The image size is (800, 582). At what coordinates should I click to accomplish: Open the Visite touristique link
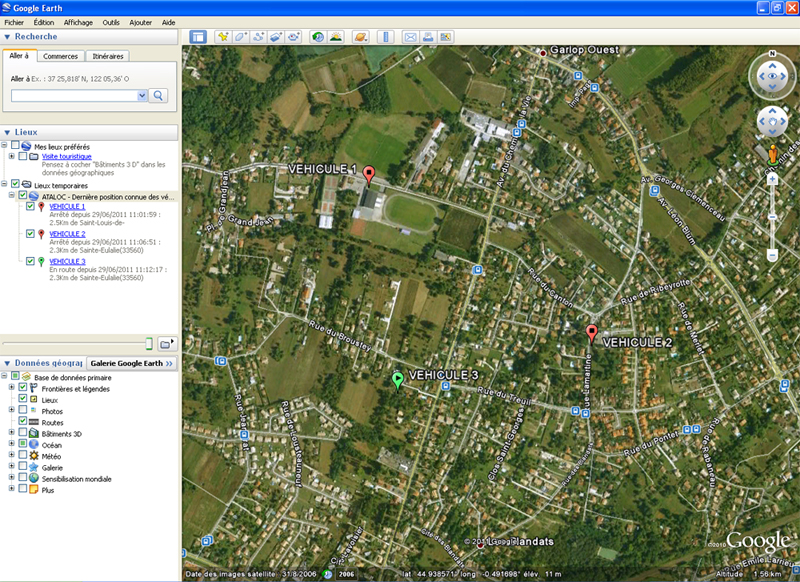tap(67, 157)
